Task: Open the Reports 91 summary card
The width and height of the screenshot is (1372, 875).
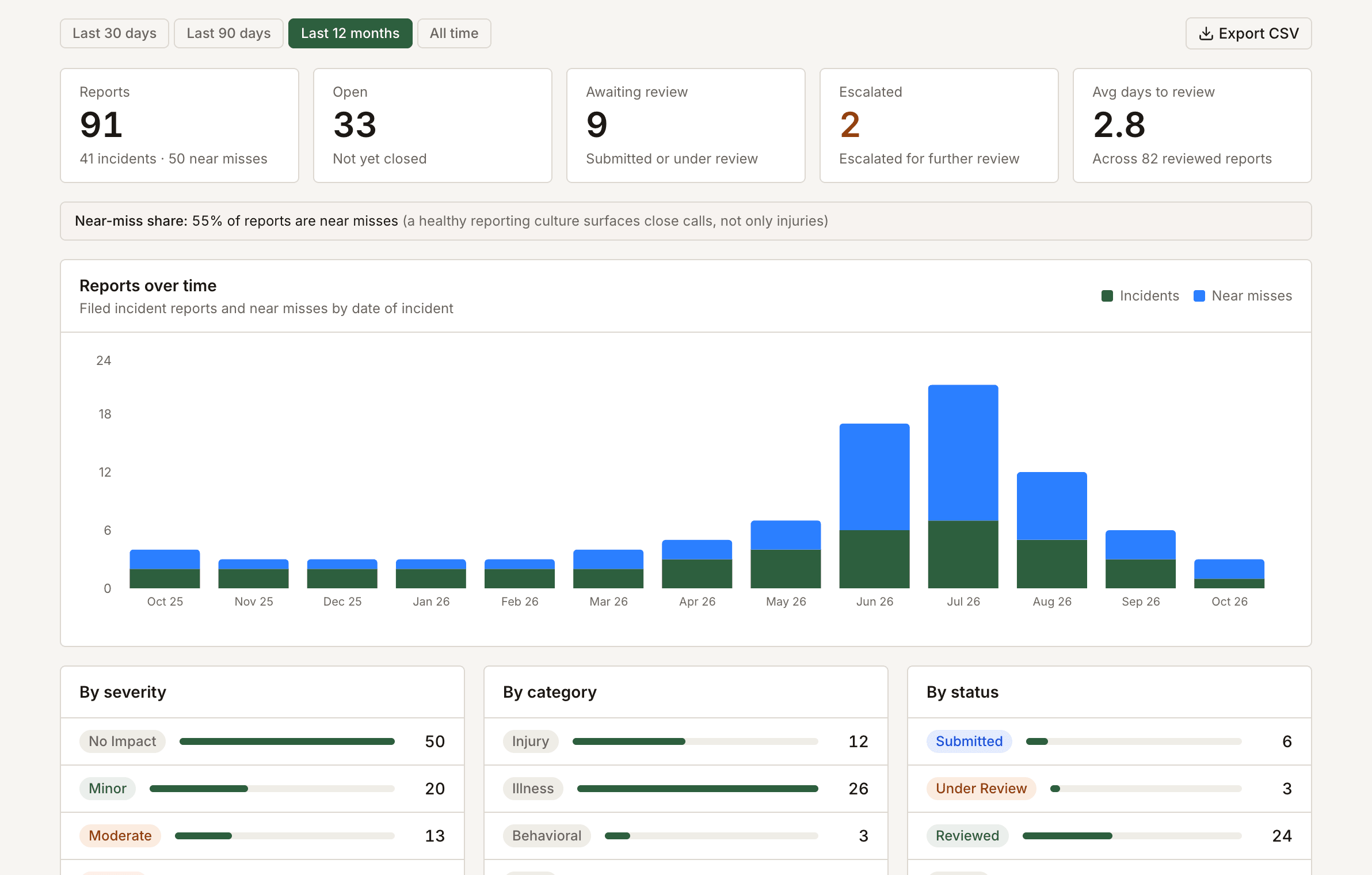Action: click(x=180, y=125)
